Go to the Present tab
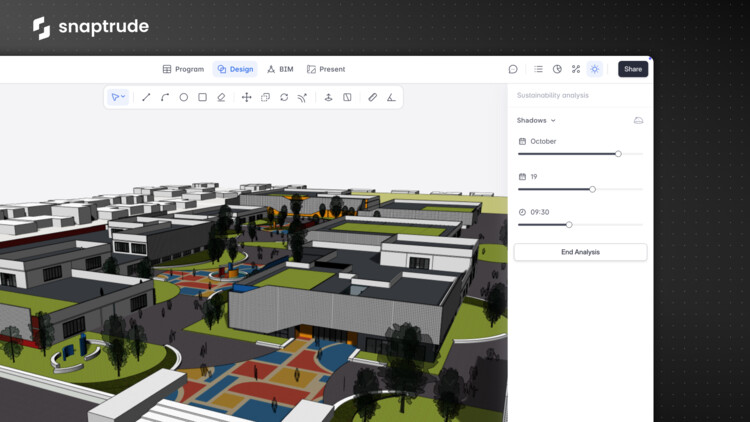The height and width of the screenshot is (422, 750). 326,69
